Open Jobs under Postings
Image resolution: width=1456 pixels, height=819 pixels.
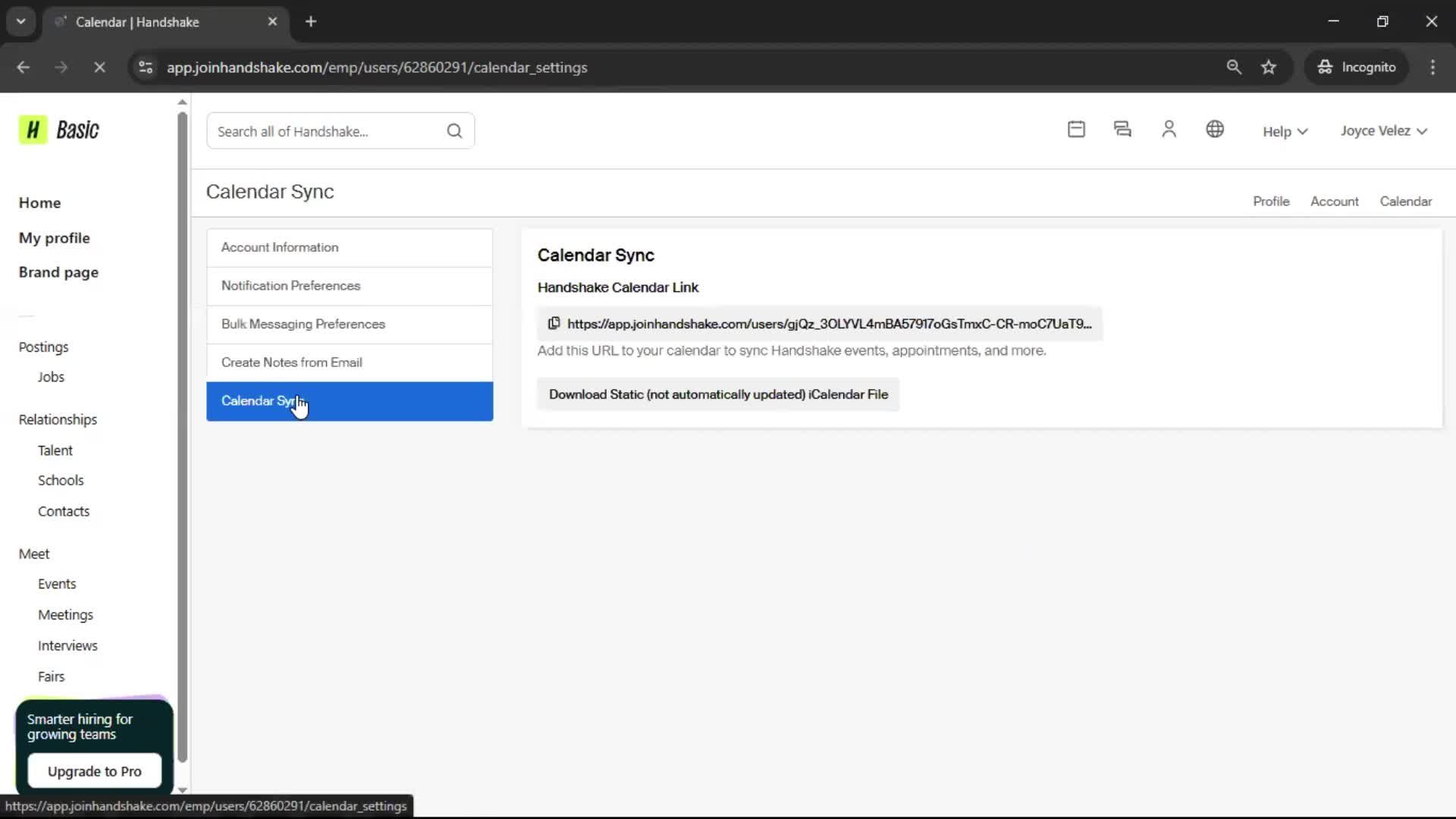click(x=51, y=377)
